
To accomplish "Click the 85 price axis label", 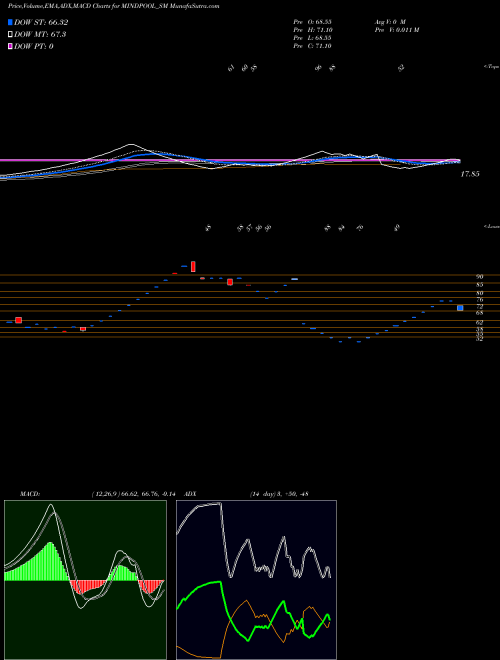I will 479,284.
